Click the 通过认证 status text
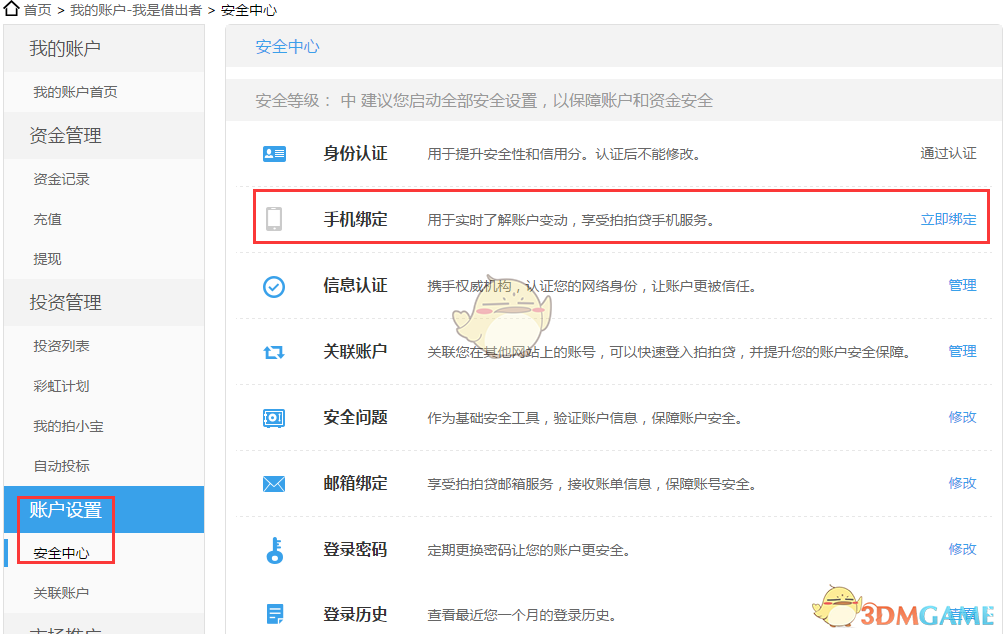The image size is (1005, 634). (x=949, y=153)
